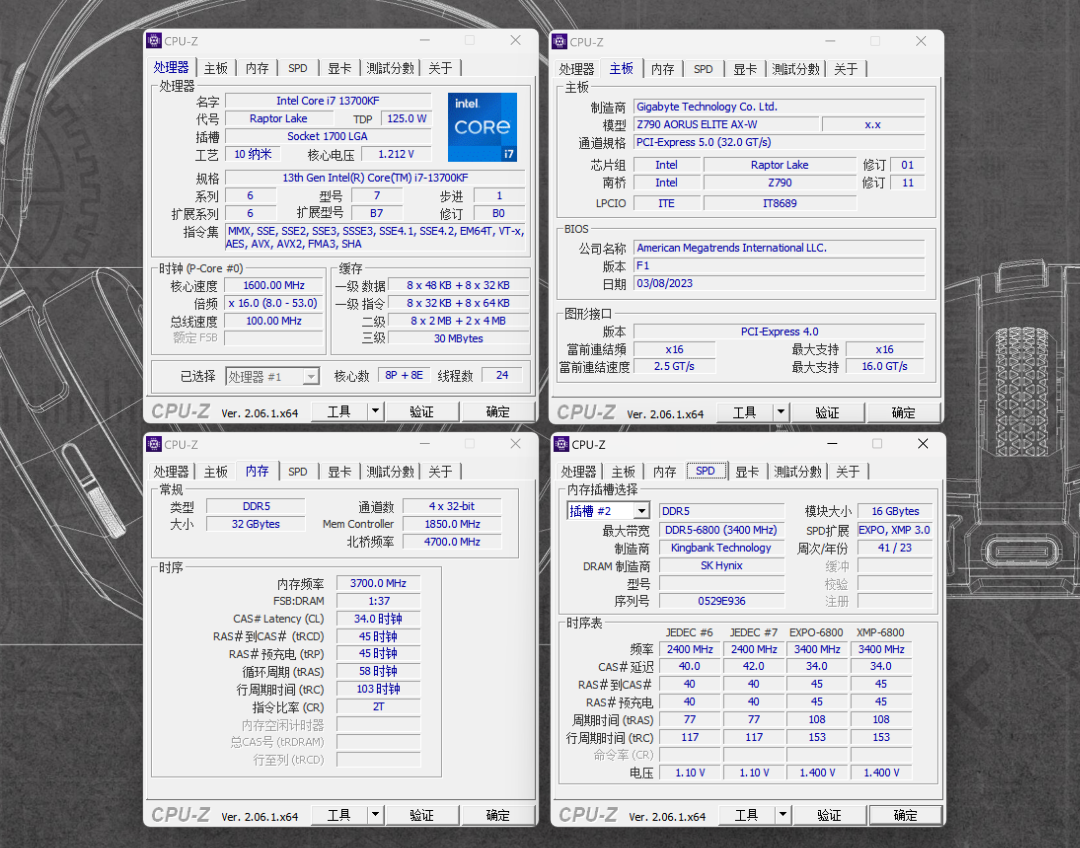Click the 30 MBytes L3 cache value
The image size is (1080, 848).
point(459,338)
